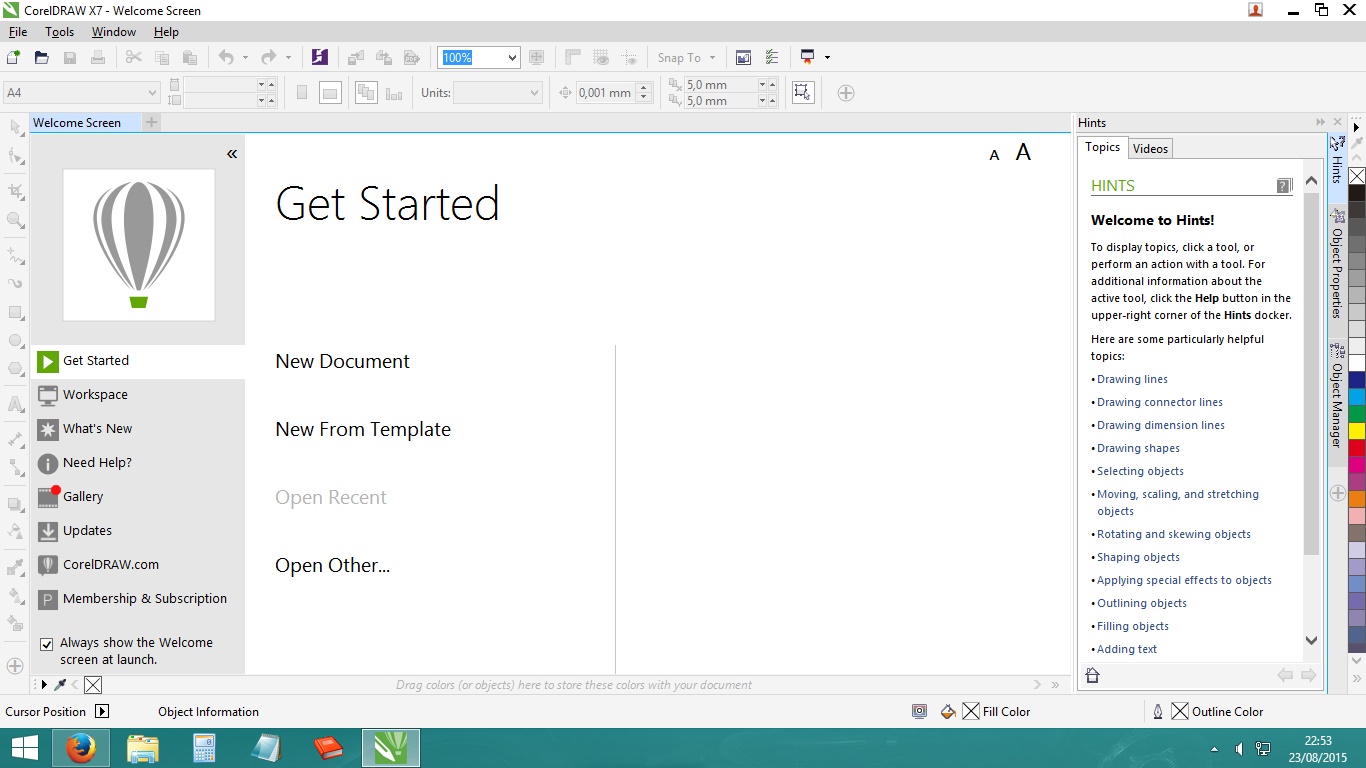Open the Tools menu
Screen dimensions: 1366x768
(x=60, y=32)
